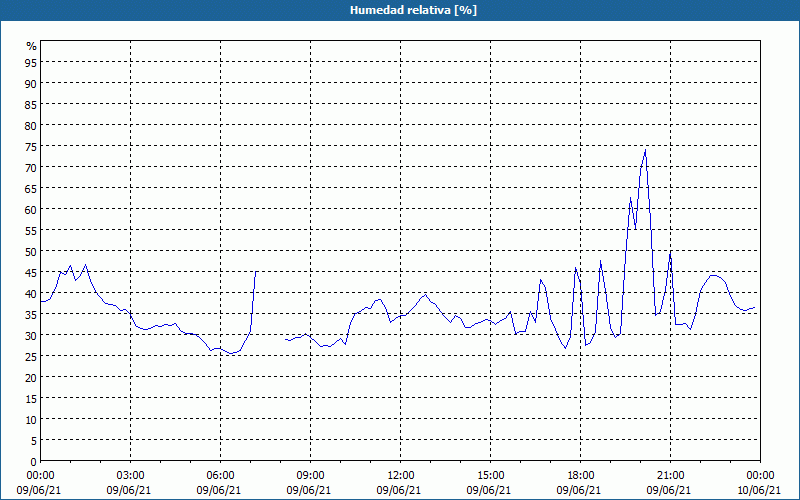The image size is (800, 500).
Task: Click the 90 value on the y-axis
Action: pyautogui.click(x=31, y=83)
